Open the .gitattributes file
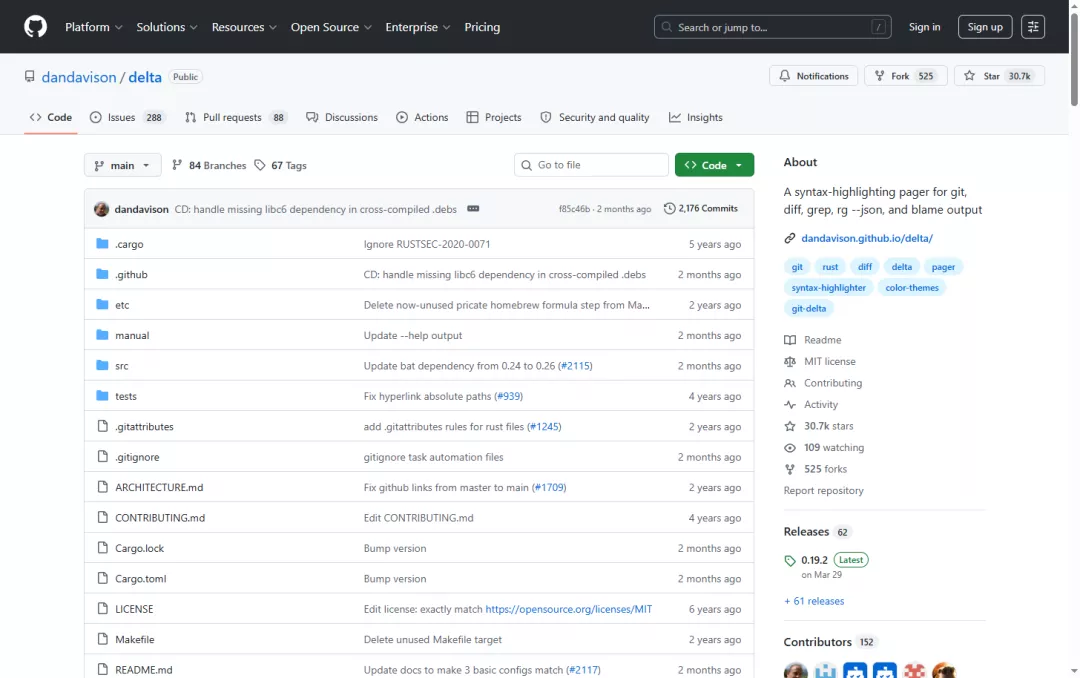 (144, 427)
